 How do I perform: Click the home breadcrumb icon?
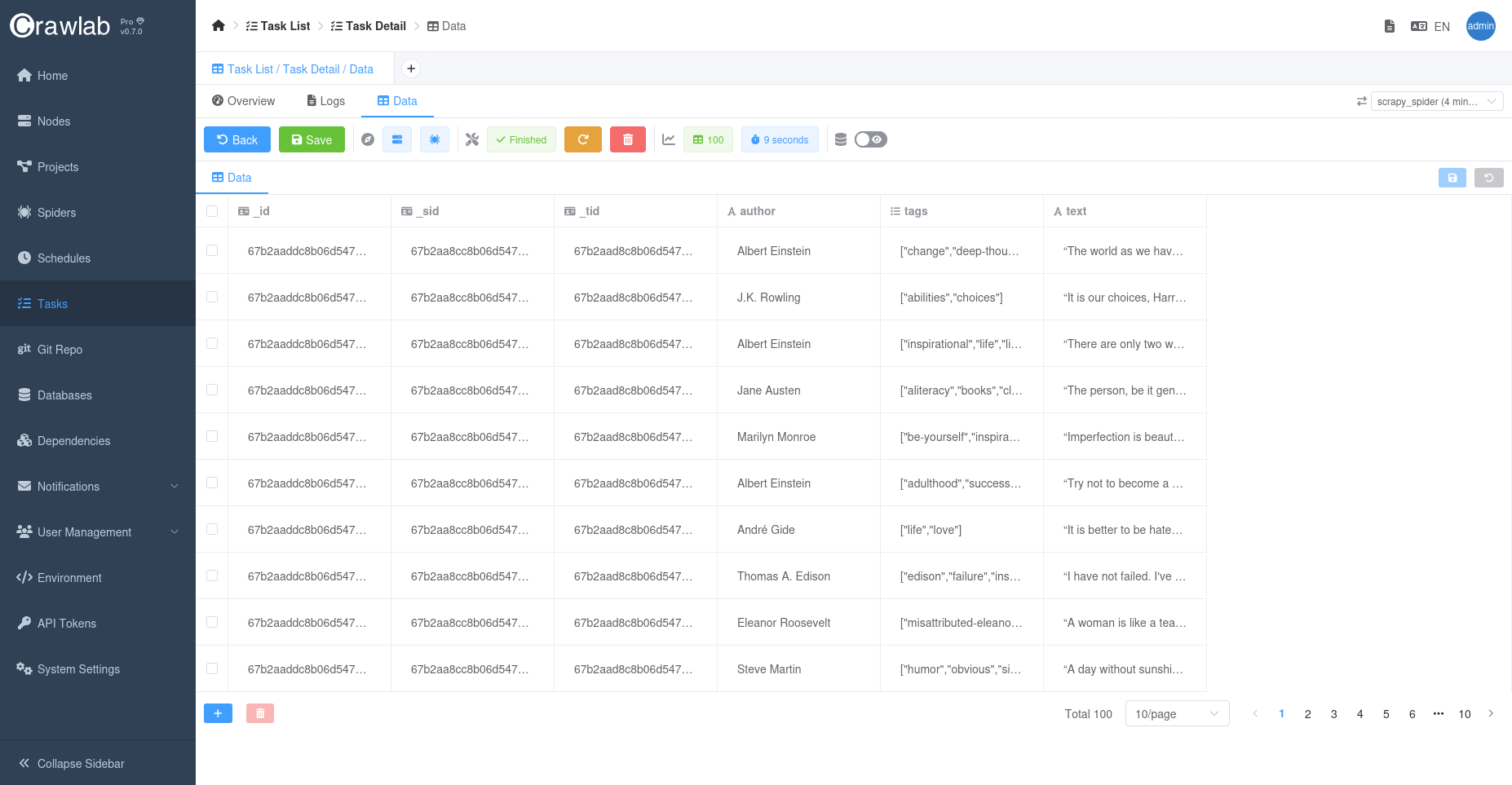[x=218, y=26]
